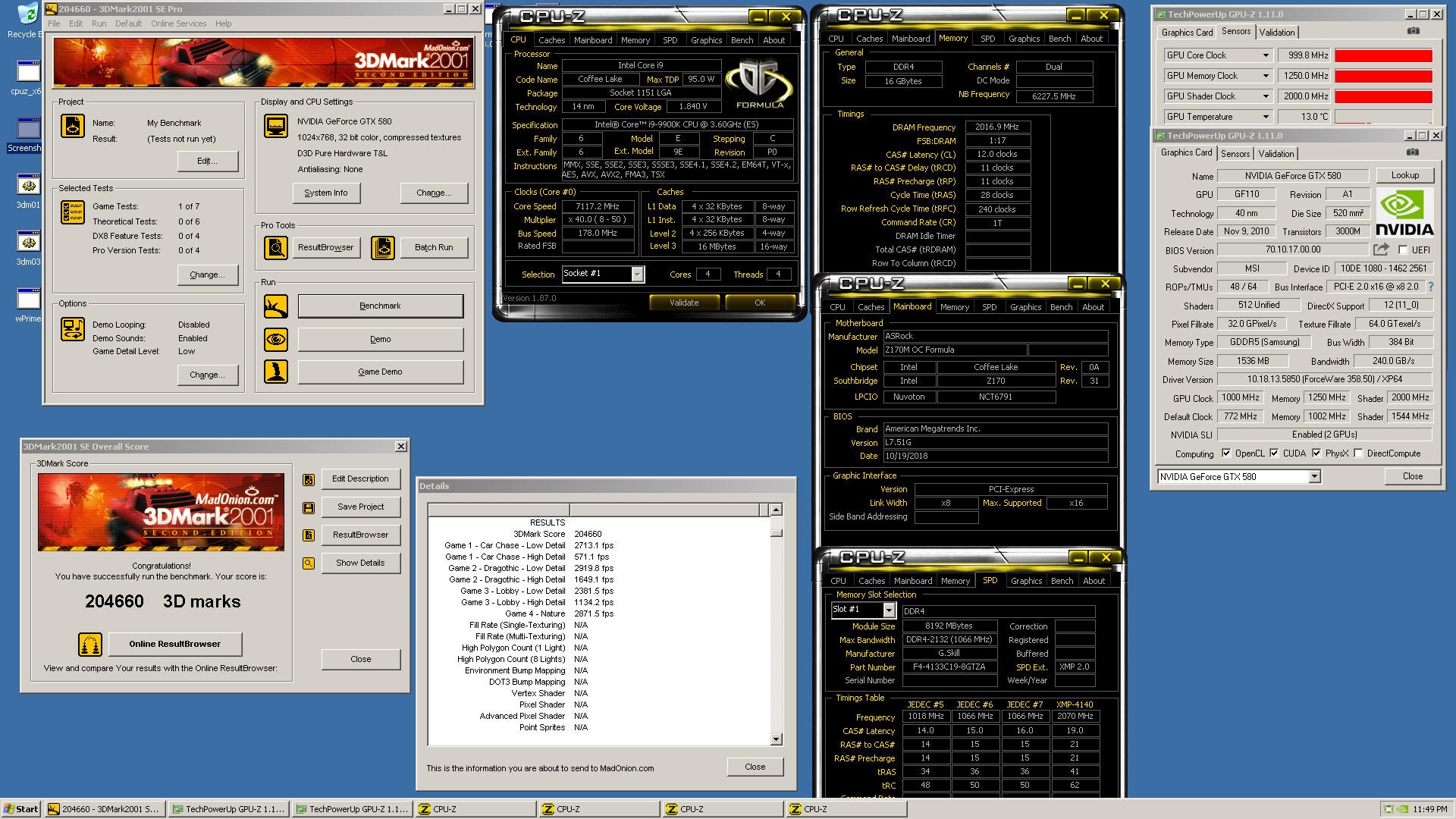The height and width of the screenshot is (819, 1456).
Task: Click the Details list scroll up arrow
Action: (x=776, y=510)
